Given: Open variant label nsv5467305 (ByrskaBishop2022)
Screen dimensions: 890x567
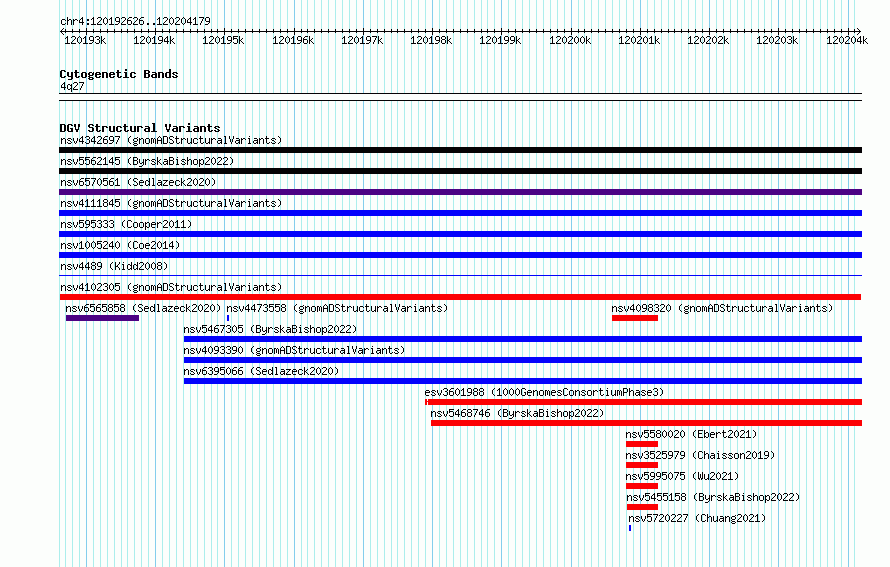Looking at the screenshot, I should [270, 329].
